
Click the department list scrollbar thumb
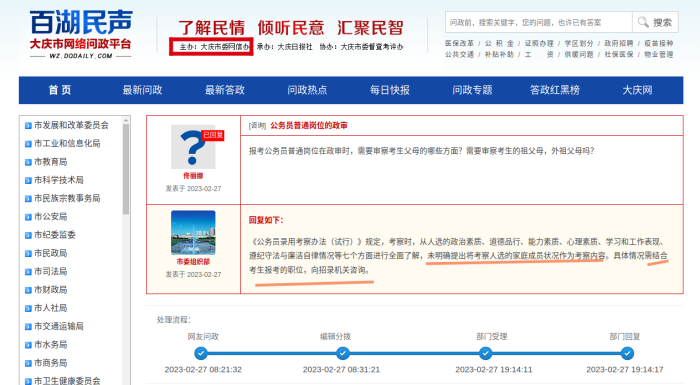tap(126, 169)
